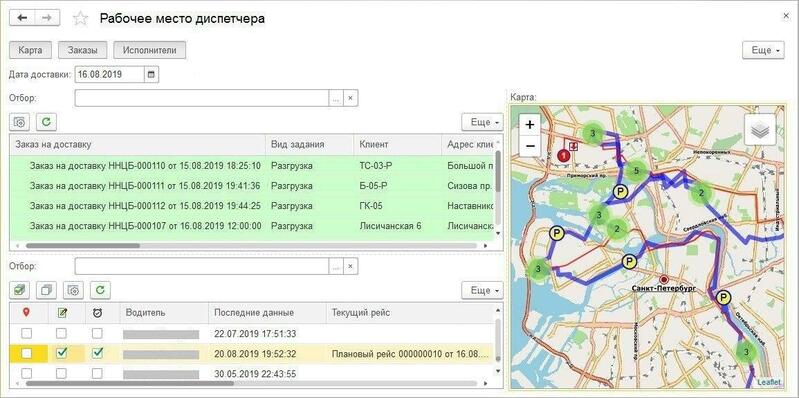Switch to the Исполнители tab
Screen dimensions: 799x398
150,50
